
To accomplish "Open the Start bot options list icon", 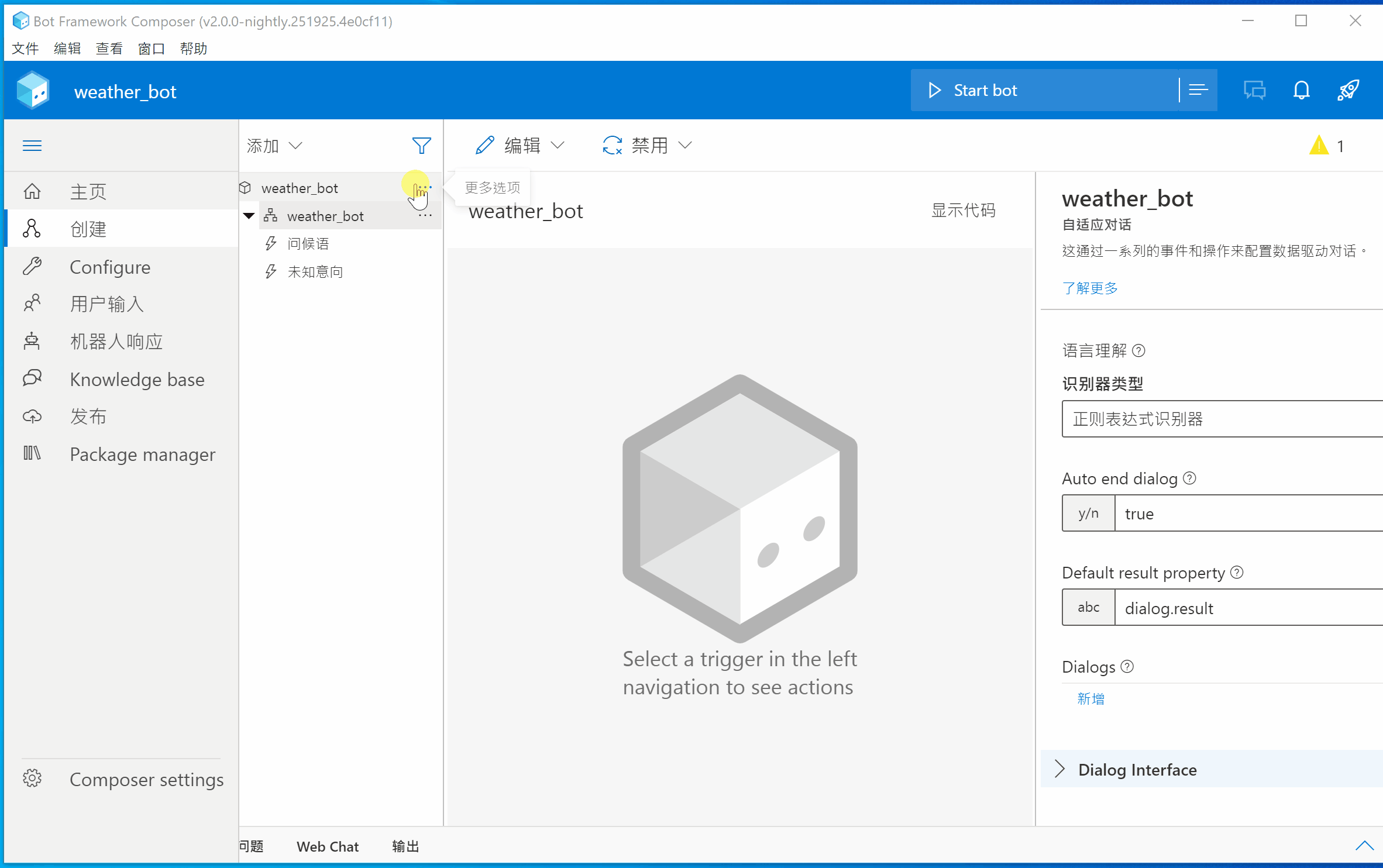I will click(x=1198, y=90).
